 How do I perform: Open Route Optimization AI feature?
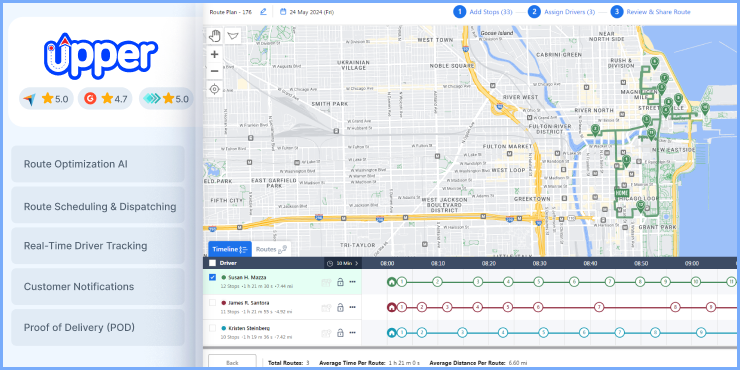98,164
